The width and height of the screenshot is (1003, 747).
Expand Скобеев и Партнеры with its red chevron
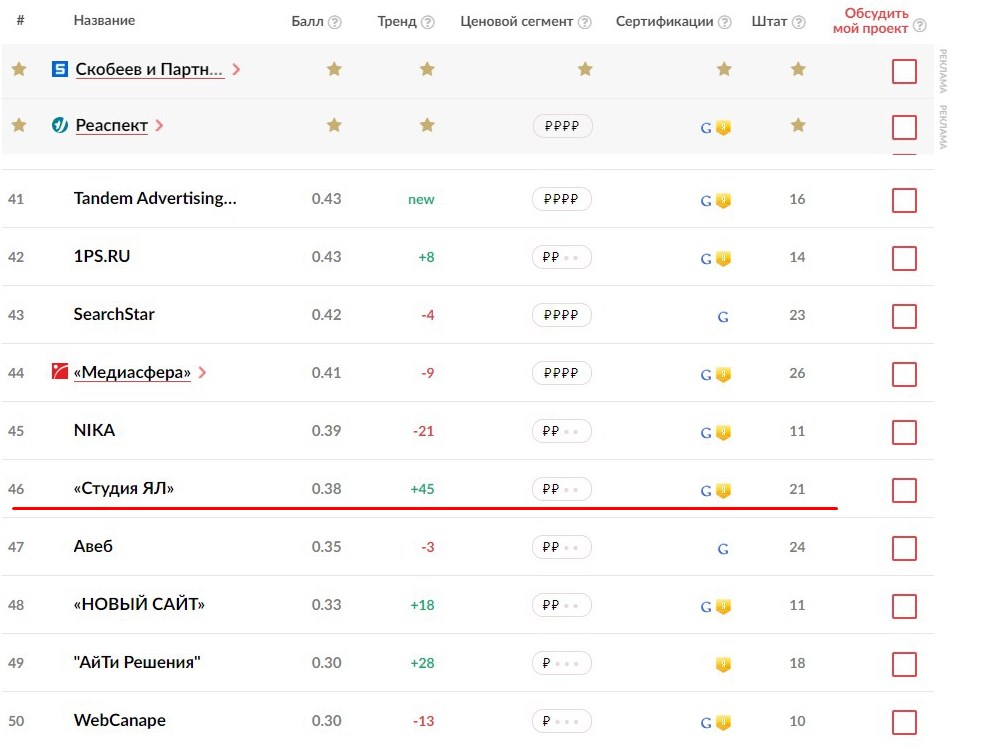point(236,69)
